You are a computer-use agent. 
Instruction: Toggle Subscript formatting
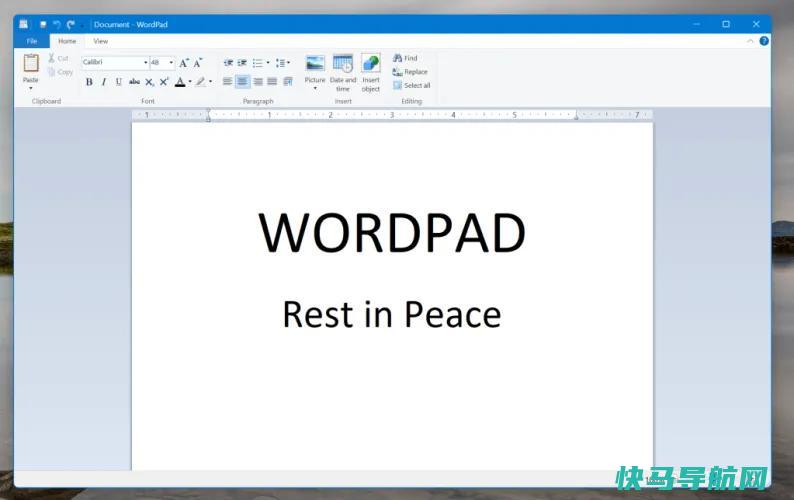149,82
